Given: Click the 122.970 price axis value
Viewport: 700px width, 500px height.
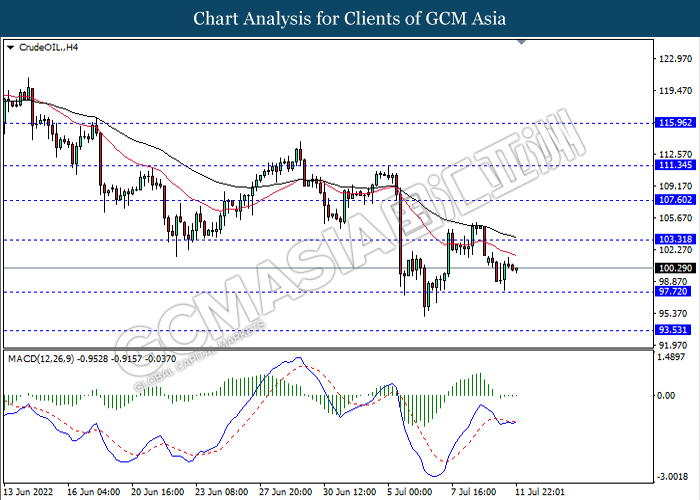Looking at the screenshot, I should pyautogui.click(x=675, y=59).
